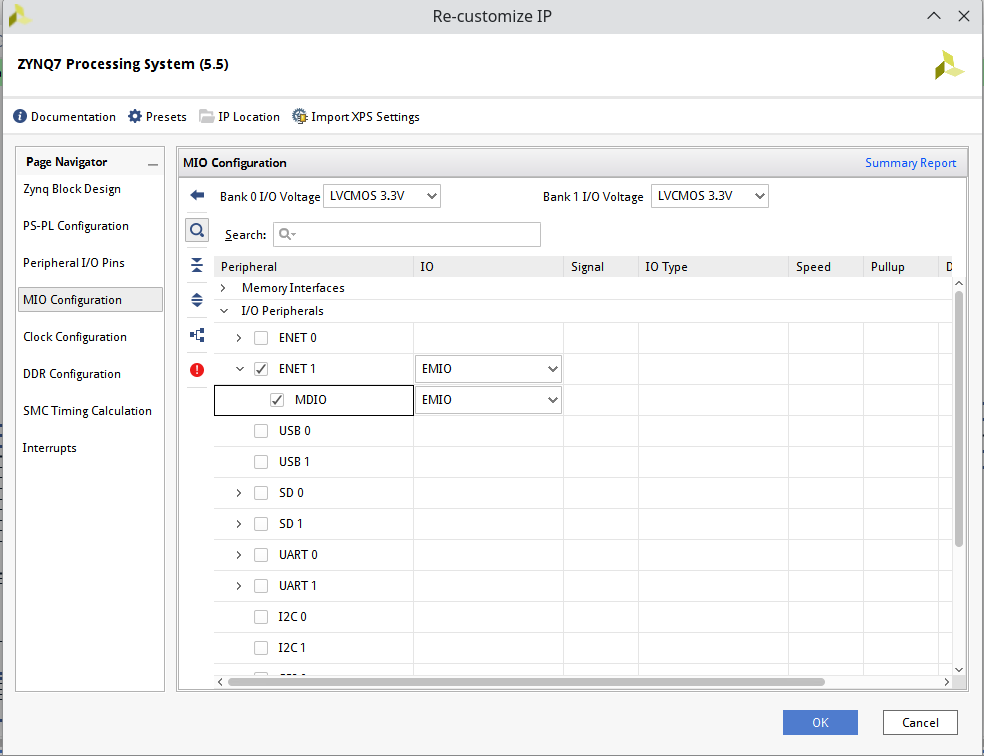Open MDIO IO dropdown

pos(488,400)
